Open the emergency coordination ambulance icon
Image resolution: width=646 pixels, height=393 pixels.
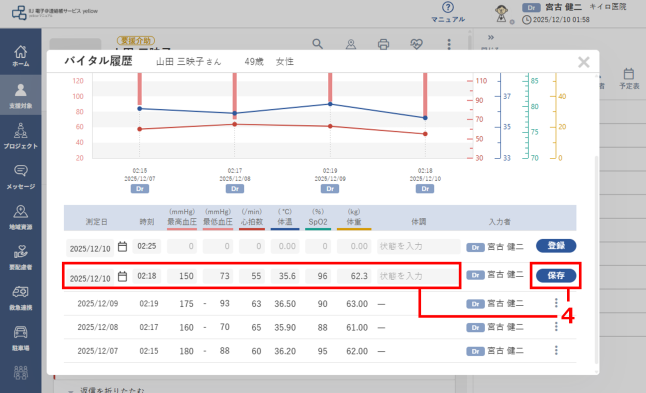tap(21, 298)
